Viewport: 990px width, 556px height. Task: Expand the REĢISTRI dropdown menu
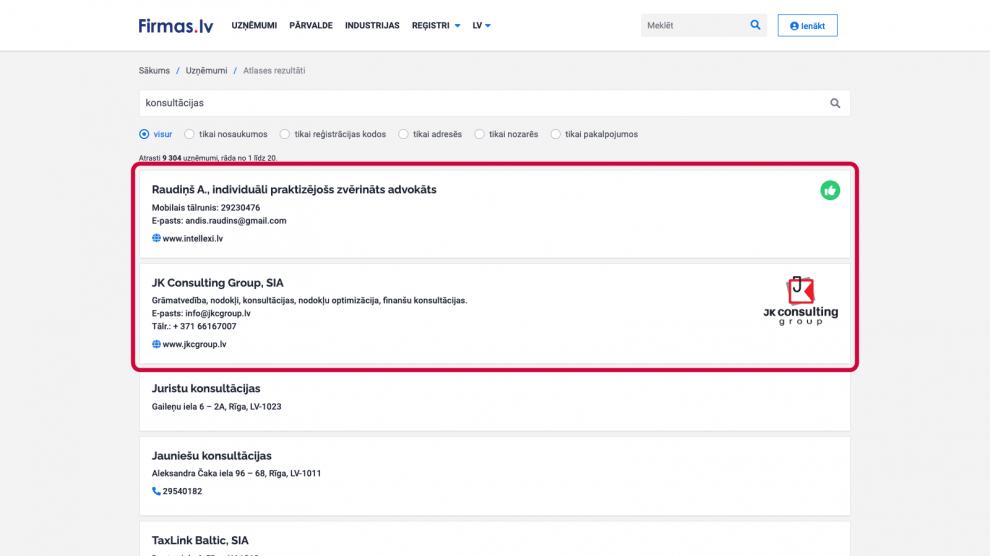[435, 25]
